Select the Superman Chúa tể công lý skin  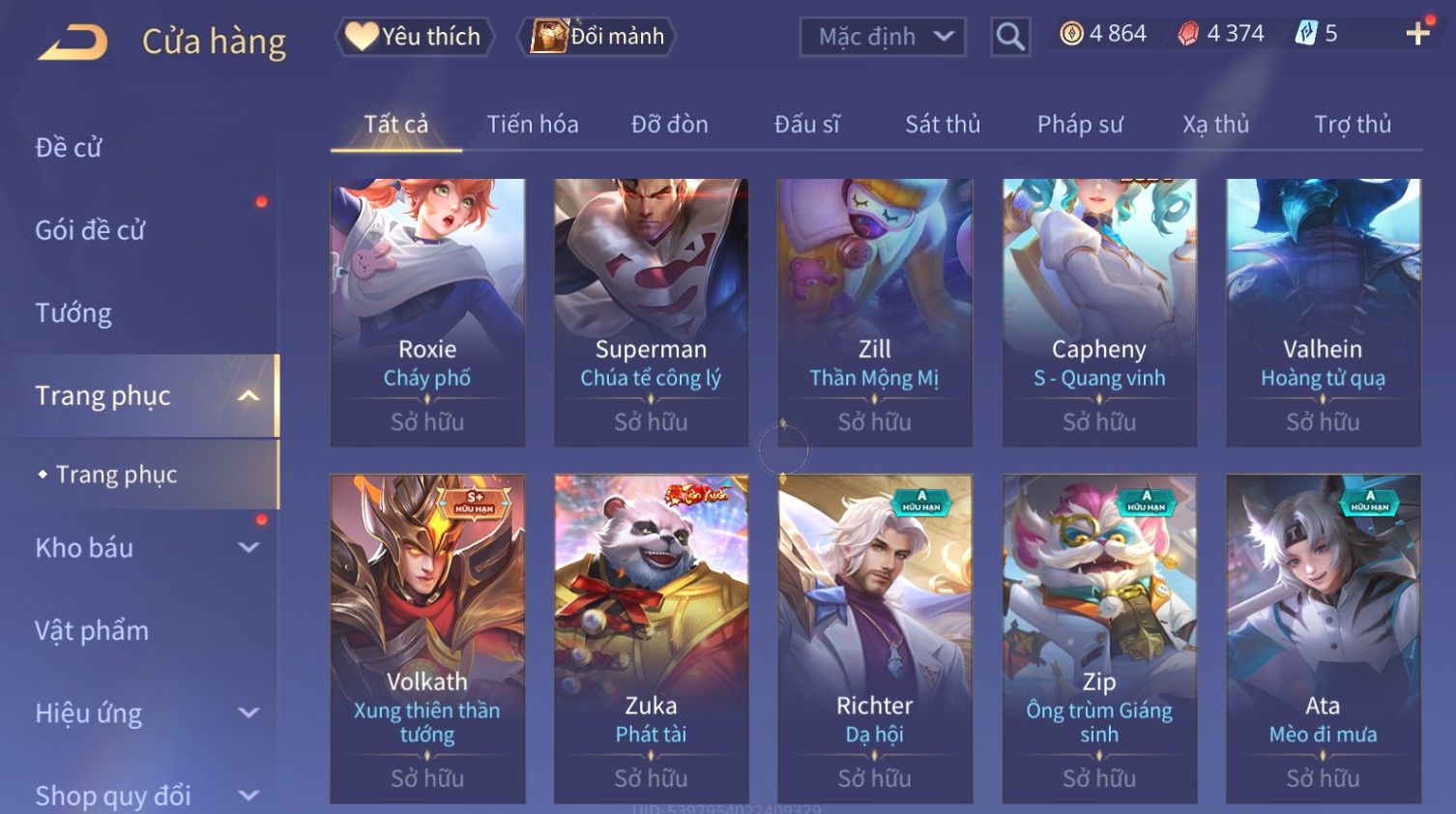pyautogui.click(x=651, y=312)
